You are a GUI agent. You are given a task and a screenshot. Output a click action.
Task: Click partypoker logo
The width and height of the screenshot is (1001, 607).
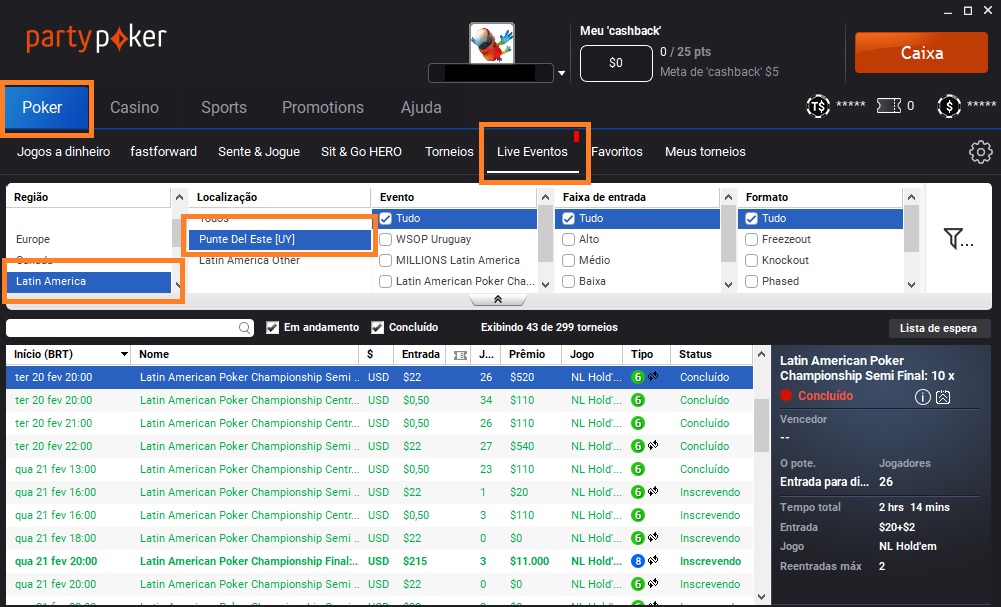[96, 38]
